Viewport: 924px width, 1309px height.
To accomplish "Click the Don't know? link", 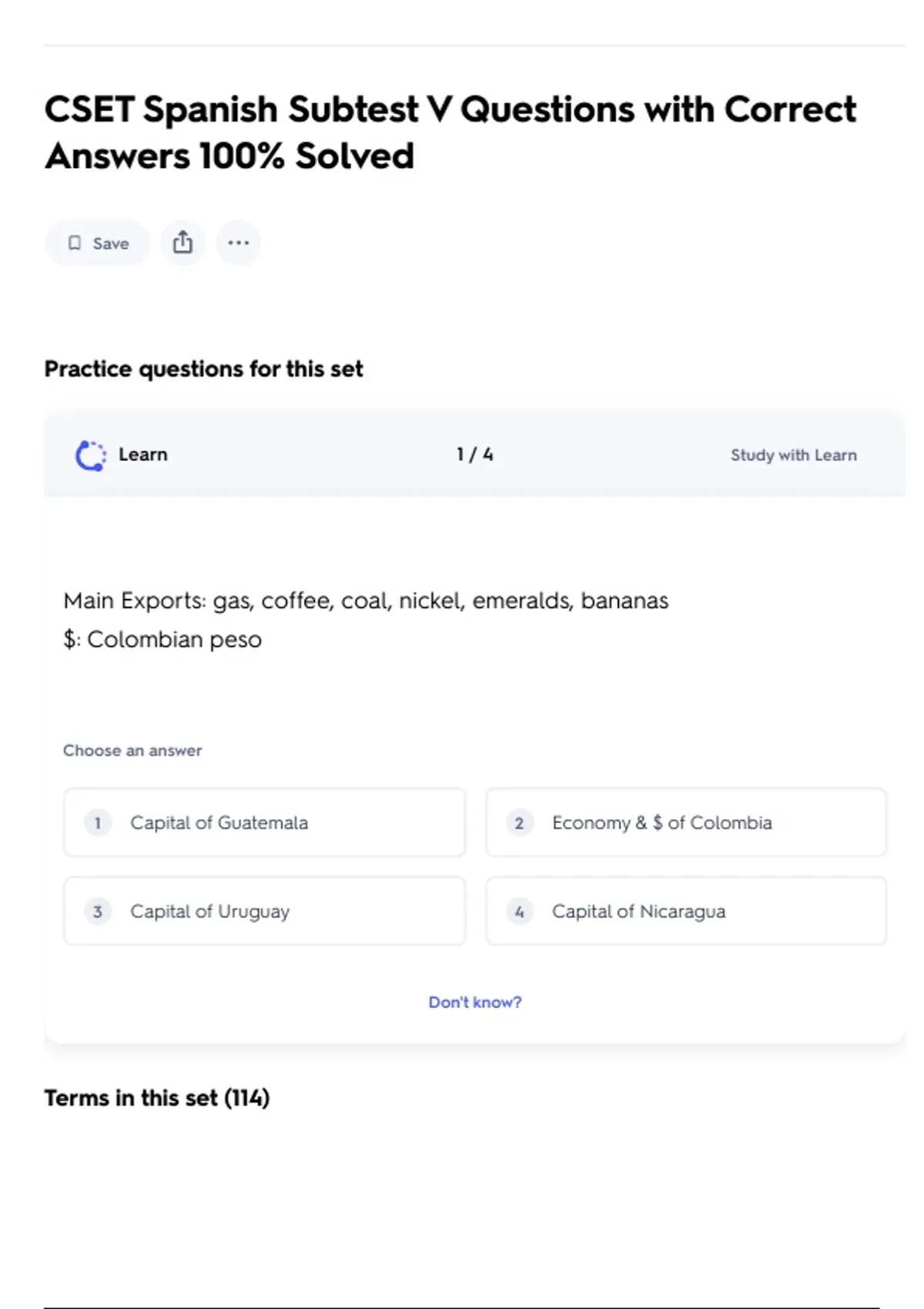I will point(474,1003).
